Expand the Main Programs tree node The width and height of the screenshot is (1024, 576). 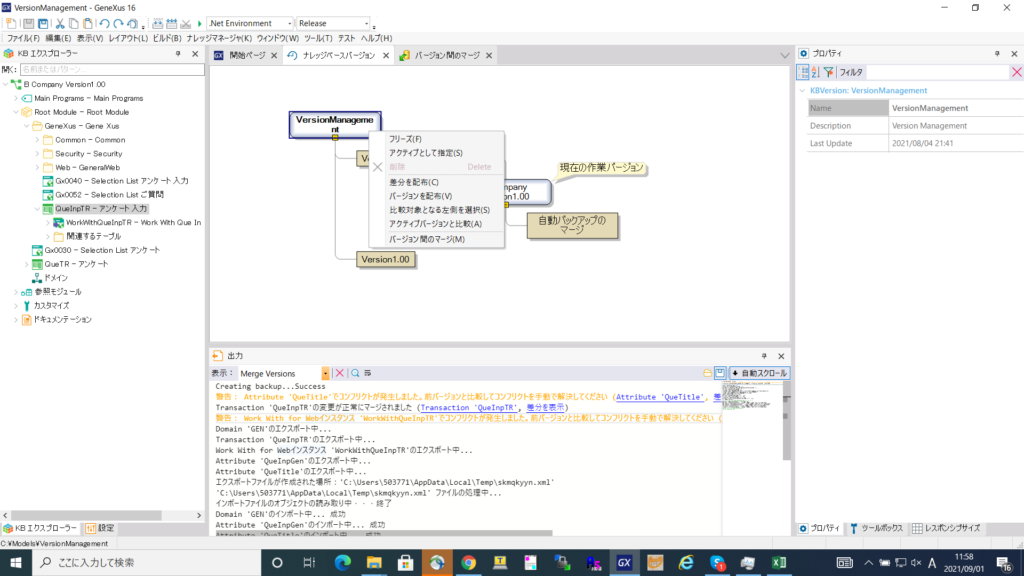[16, 98]
